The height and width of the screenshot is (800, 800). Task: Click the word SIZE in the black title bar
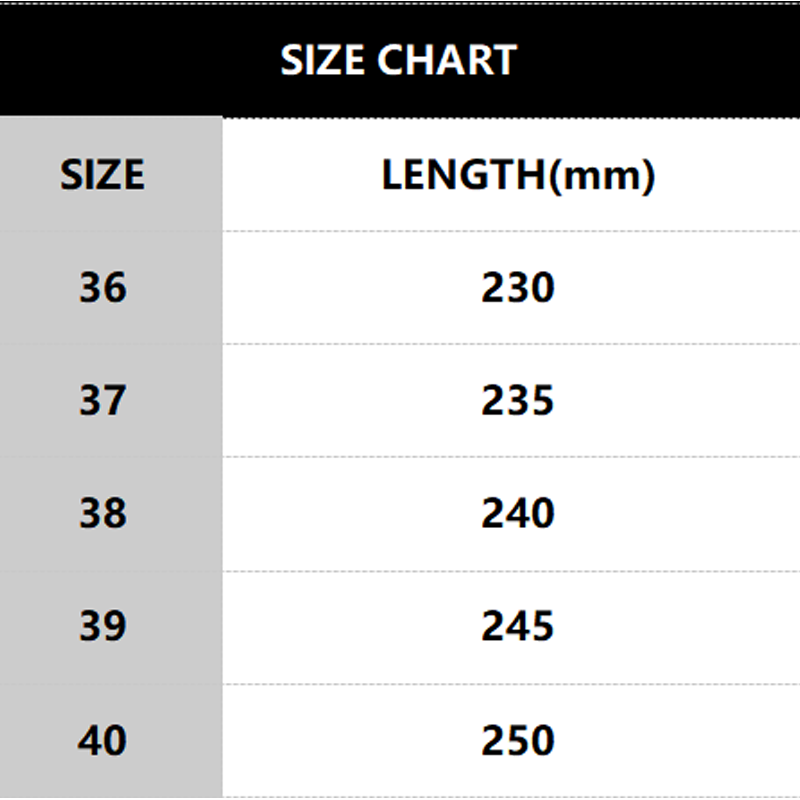pos(323,61)
